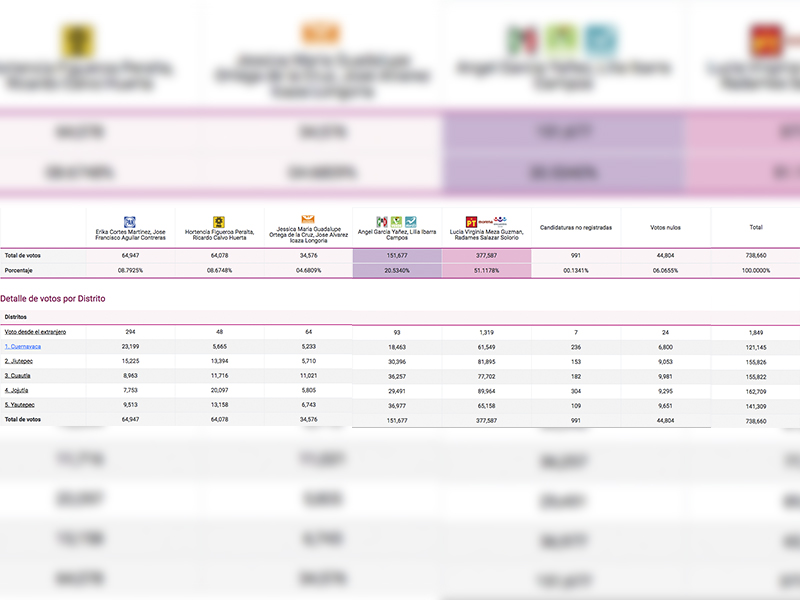The width and height of the screenshot is (800, 600).
Task: Click the 23,199 value in the Cuernavaca row
Action: (x=130, y=346)
